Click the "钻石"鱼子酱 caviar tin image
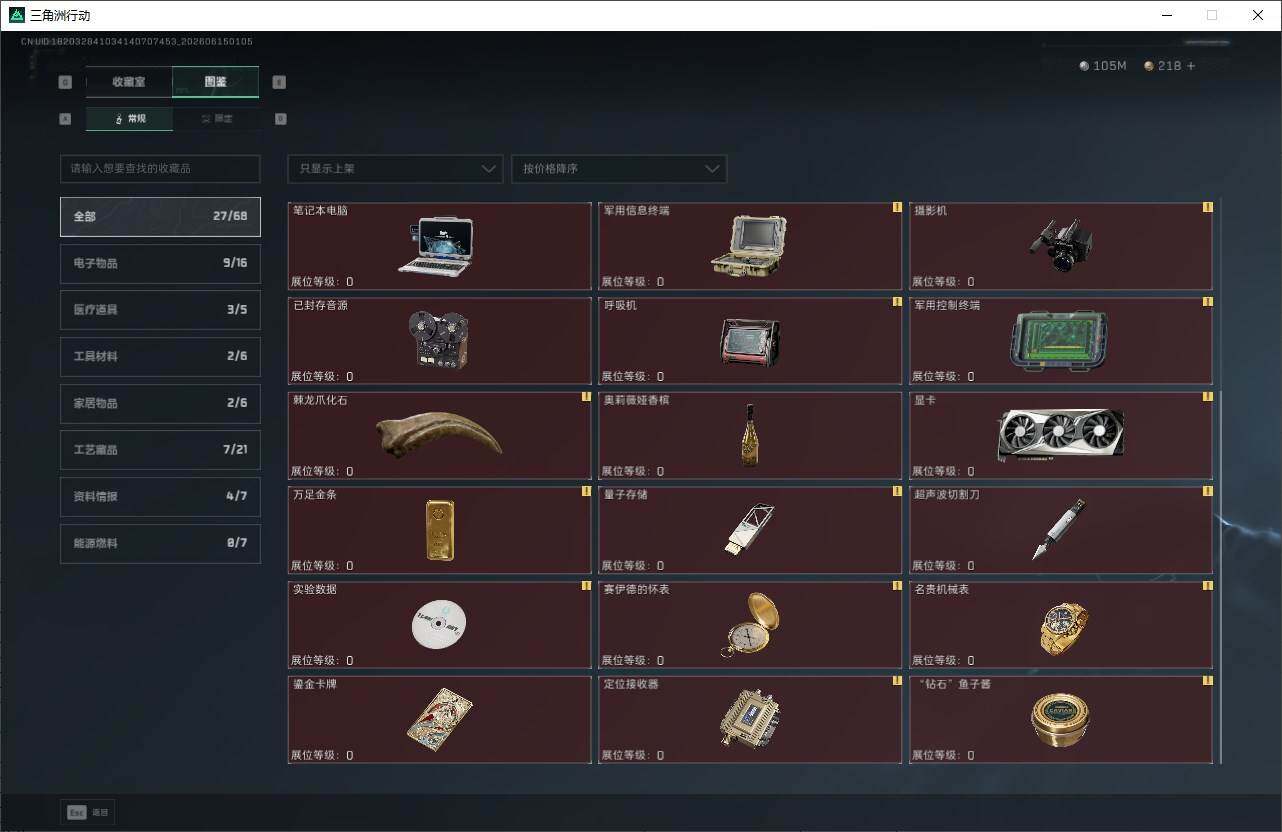1282x832 pixels. tap(1060, 719)
